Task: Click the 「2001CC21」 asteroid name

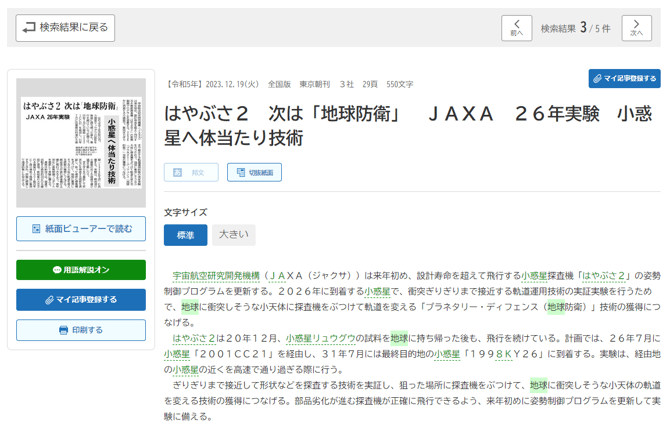Action: [233, 354]
